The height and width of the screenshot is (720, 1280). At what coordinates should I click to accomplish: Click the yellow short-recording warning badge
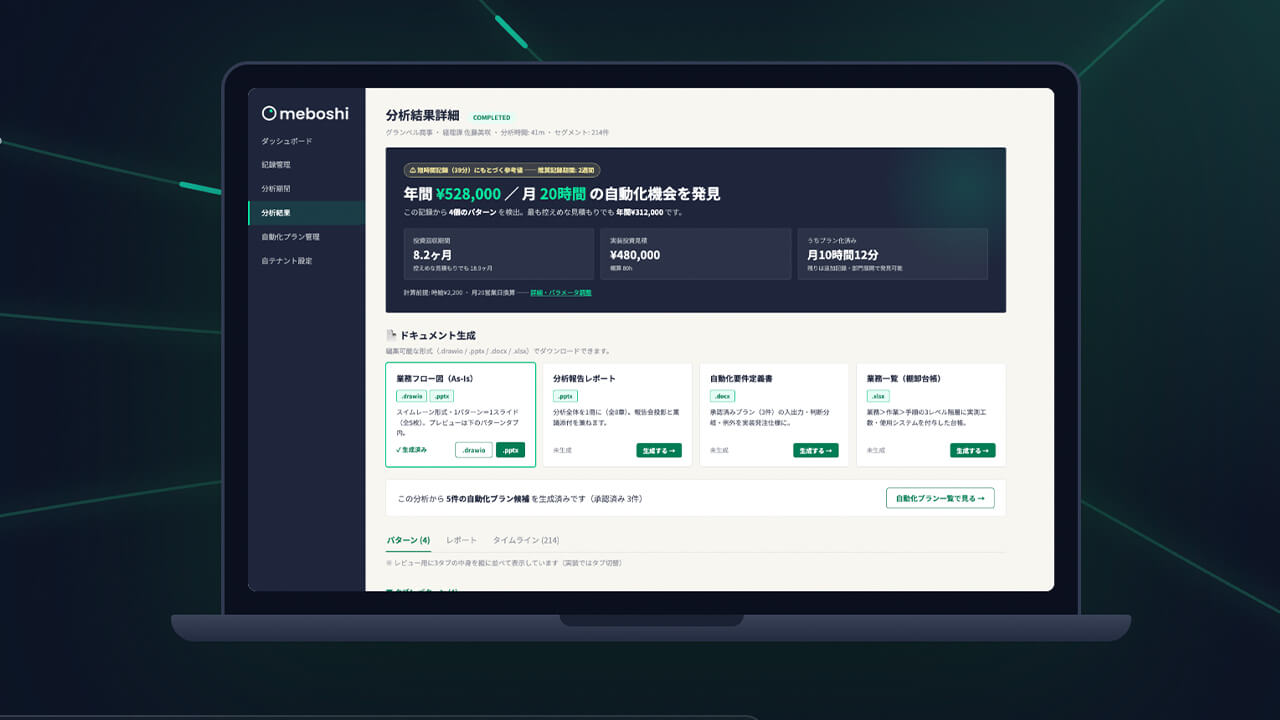(x=502, y=171)
